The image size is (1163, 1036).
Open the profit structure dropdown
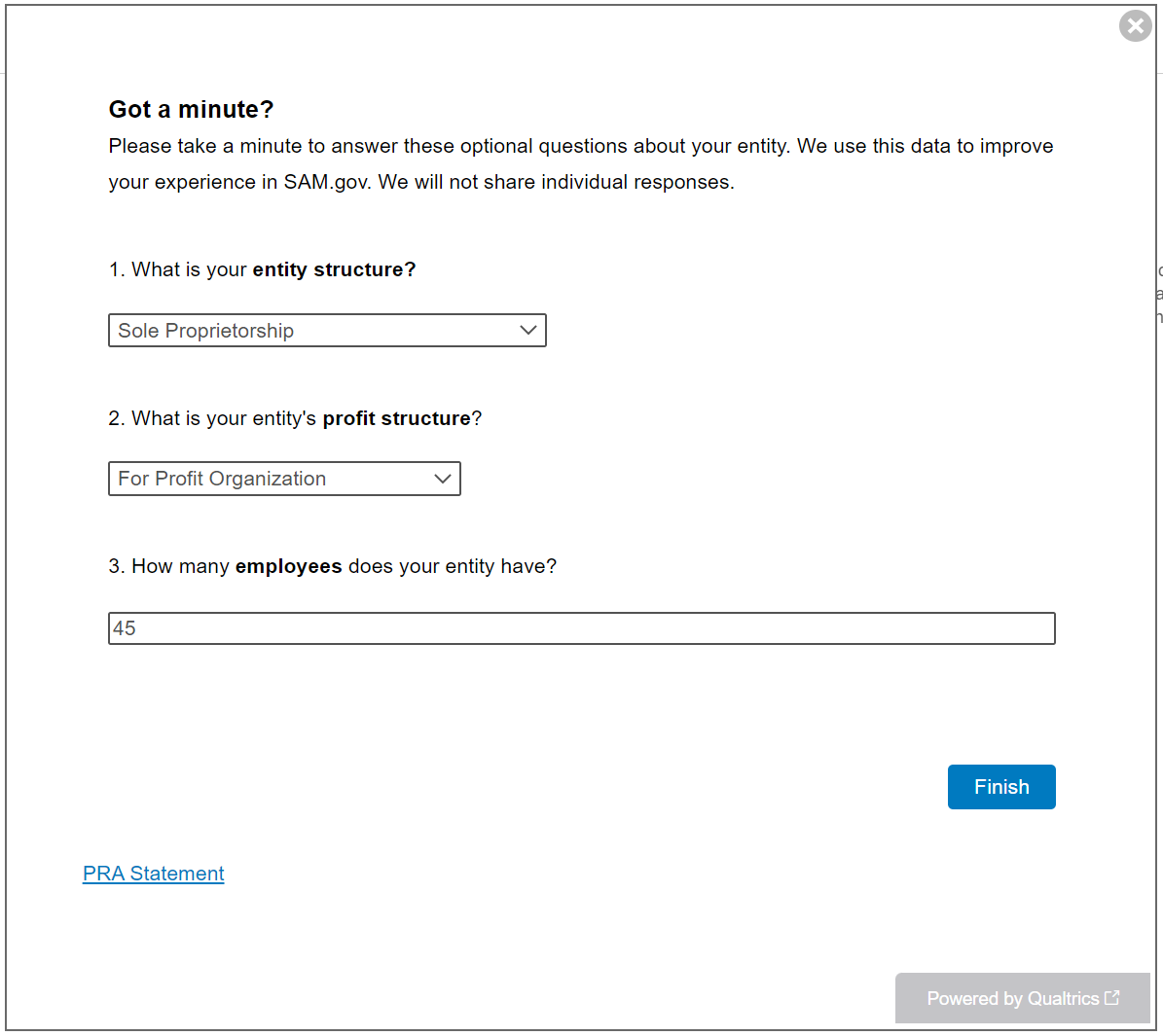(x=284, y=479)
